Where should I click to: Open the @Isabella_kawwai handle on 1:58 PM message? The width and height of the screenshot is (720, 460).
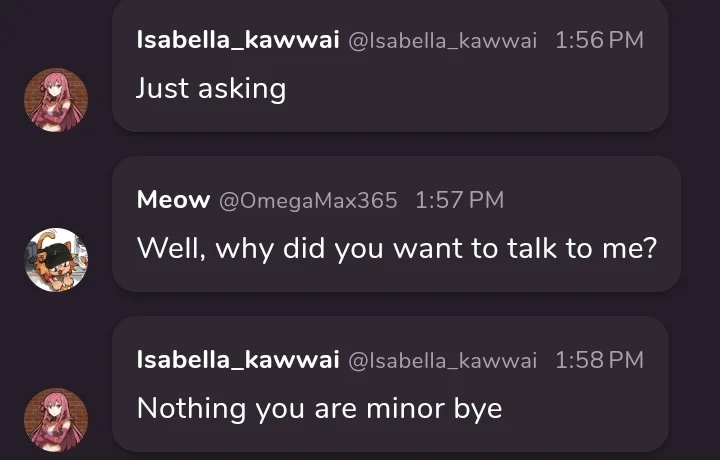(443, 361)
